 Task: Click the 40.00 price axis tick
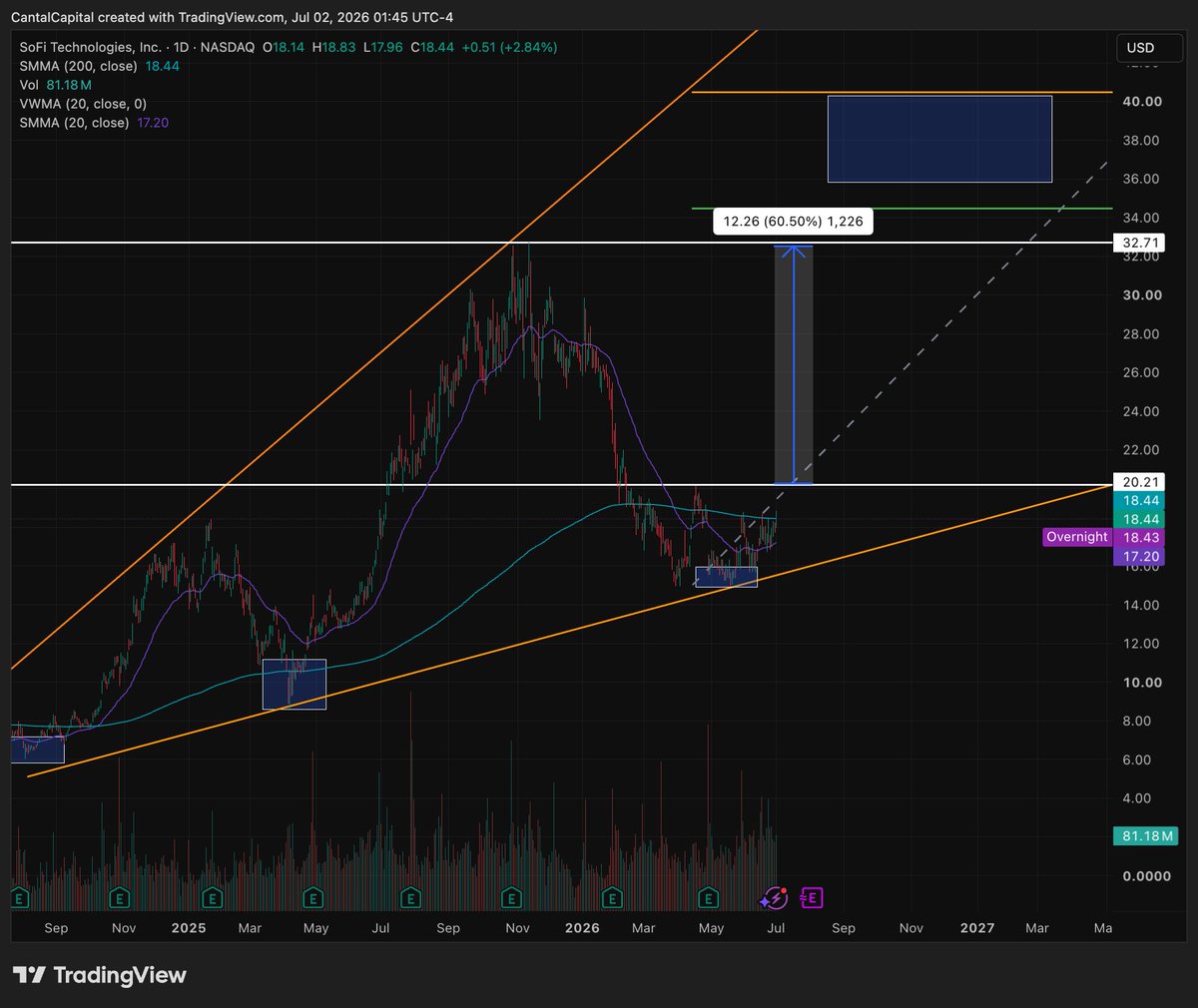coord(1141,102)
